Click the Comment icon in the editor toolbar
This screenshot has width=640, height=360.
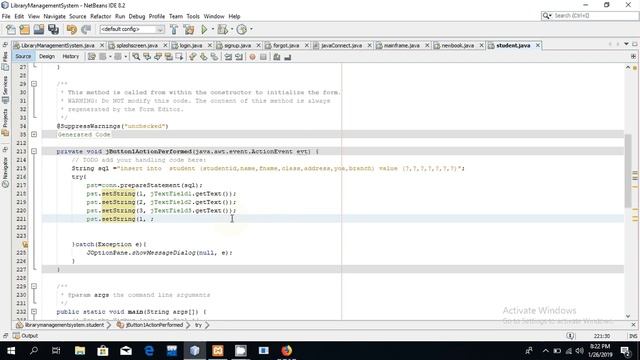click(277, 57)
